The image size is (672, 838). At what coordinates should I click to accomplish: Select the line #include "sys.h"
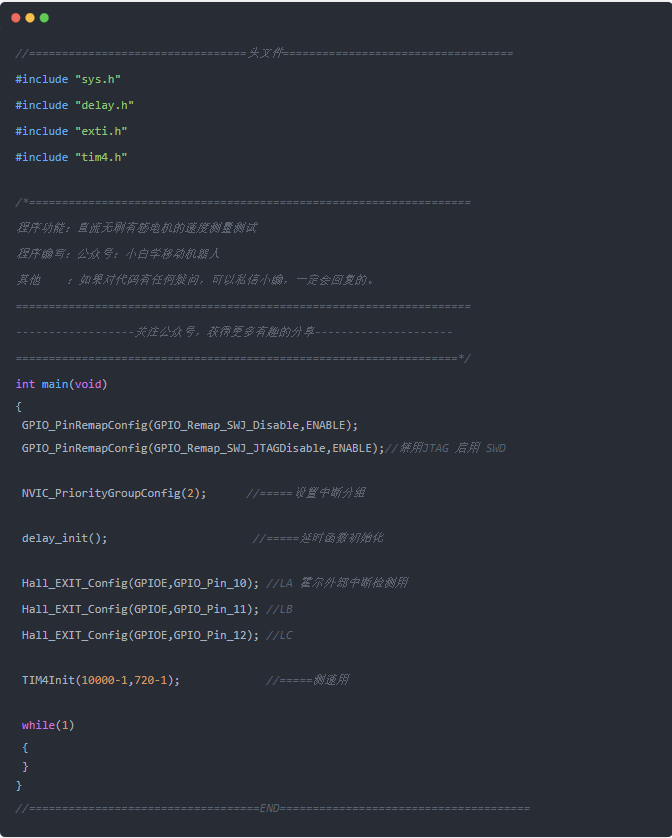point(68,79)
